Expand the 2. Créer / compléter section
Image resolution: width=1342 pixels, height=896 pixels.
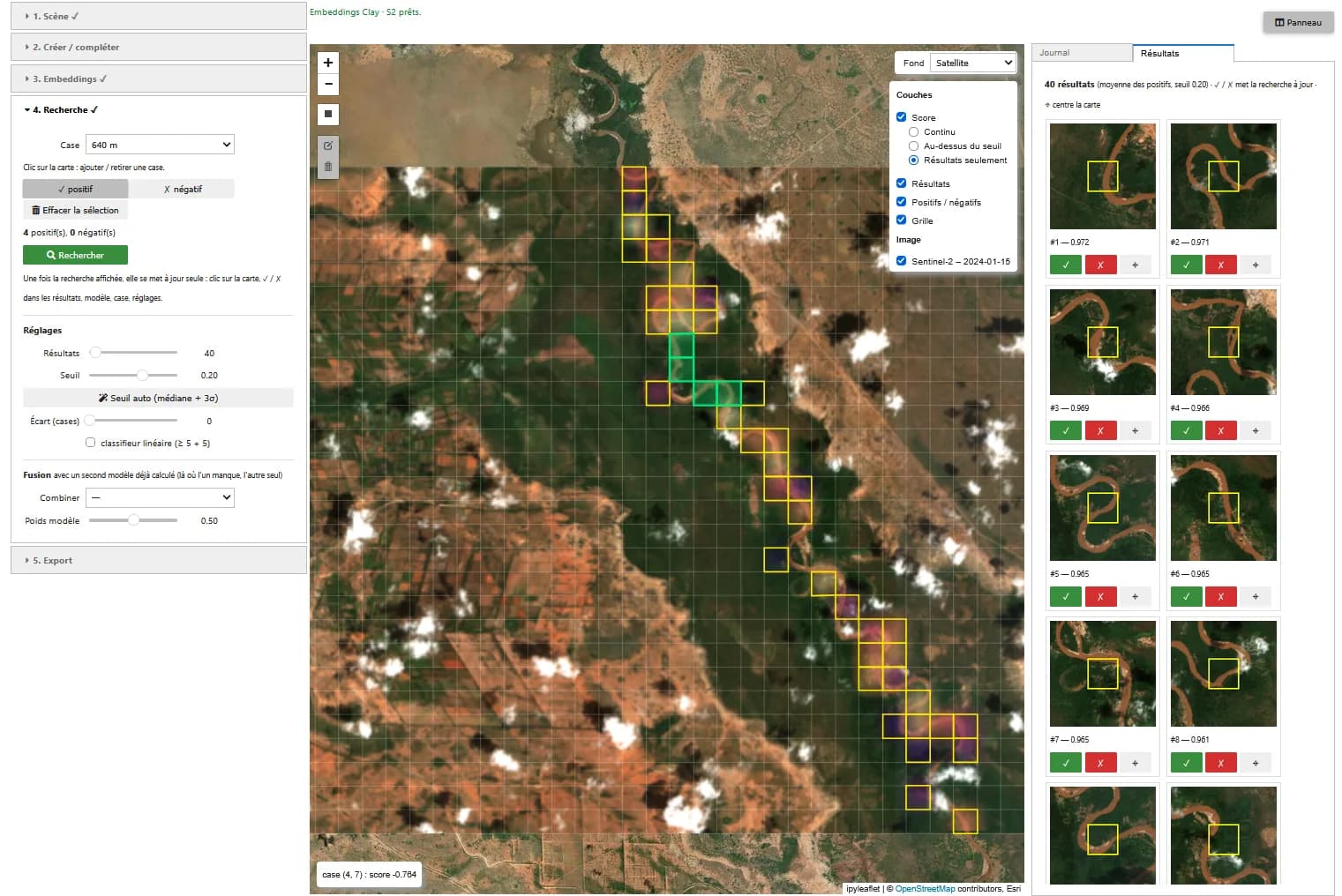pos(159,48)
